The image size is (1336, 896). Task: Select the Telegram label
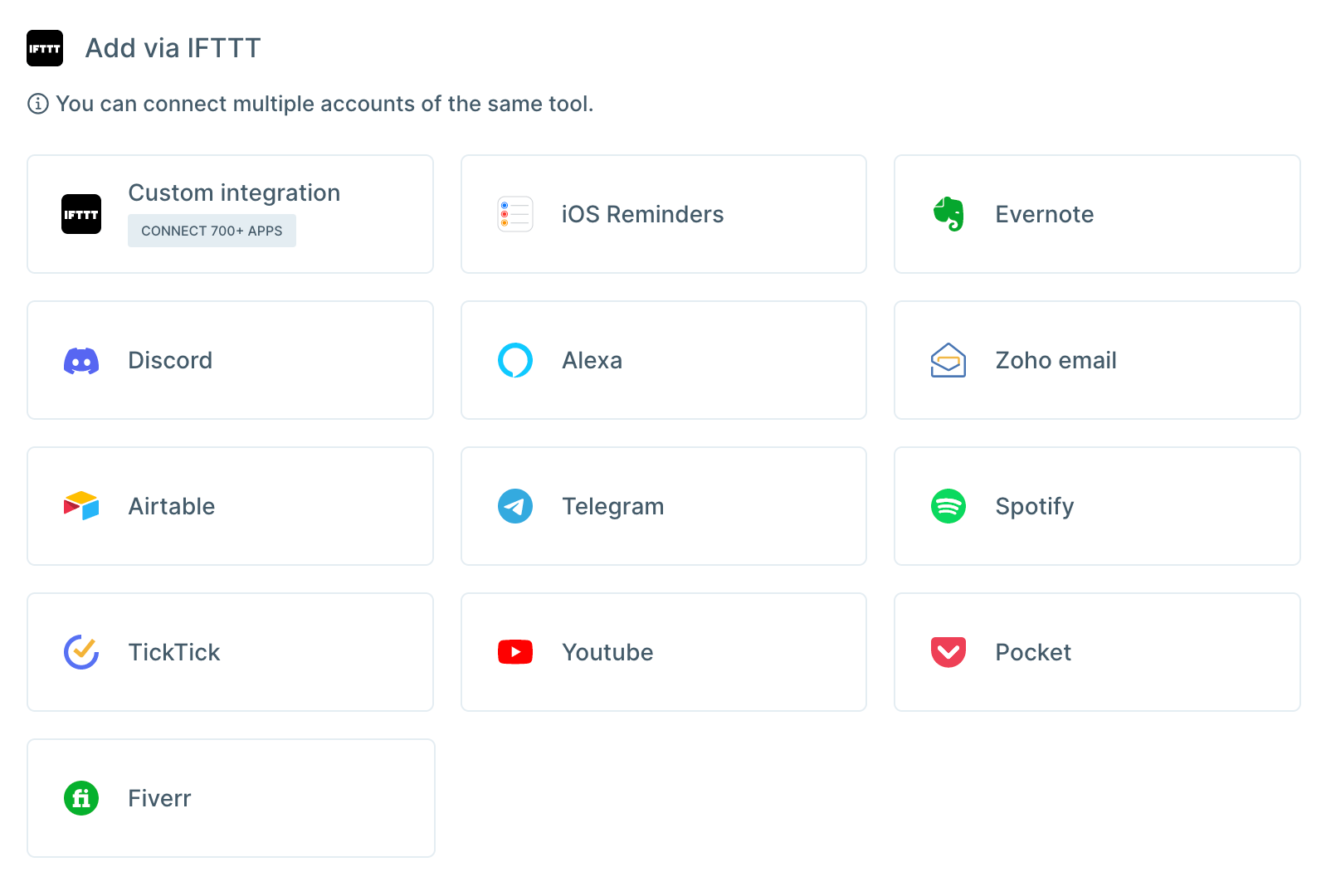tap(612, 507)
